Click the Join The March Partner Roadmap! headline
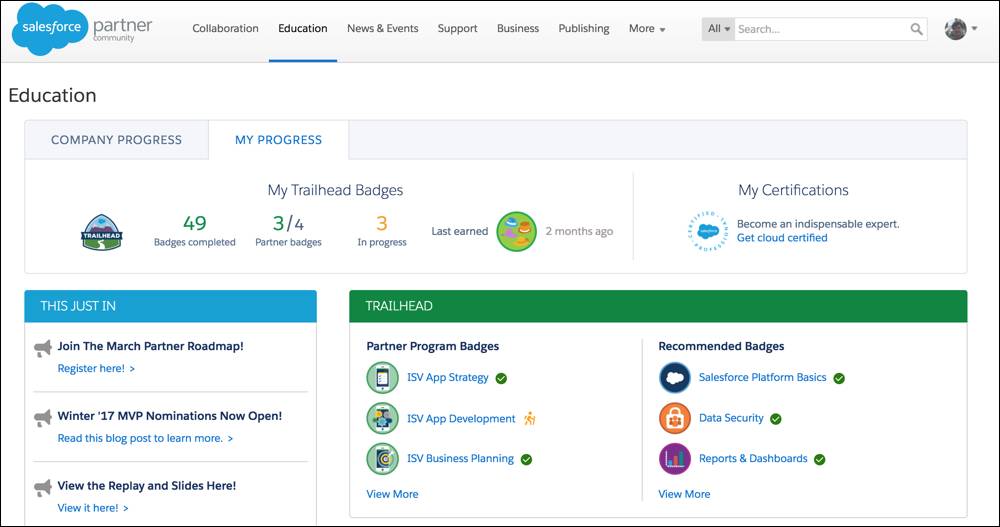The height and width of the screenshot is (527, 1000). pos(151,346)
